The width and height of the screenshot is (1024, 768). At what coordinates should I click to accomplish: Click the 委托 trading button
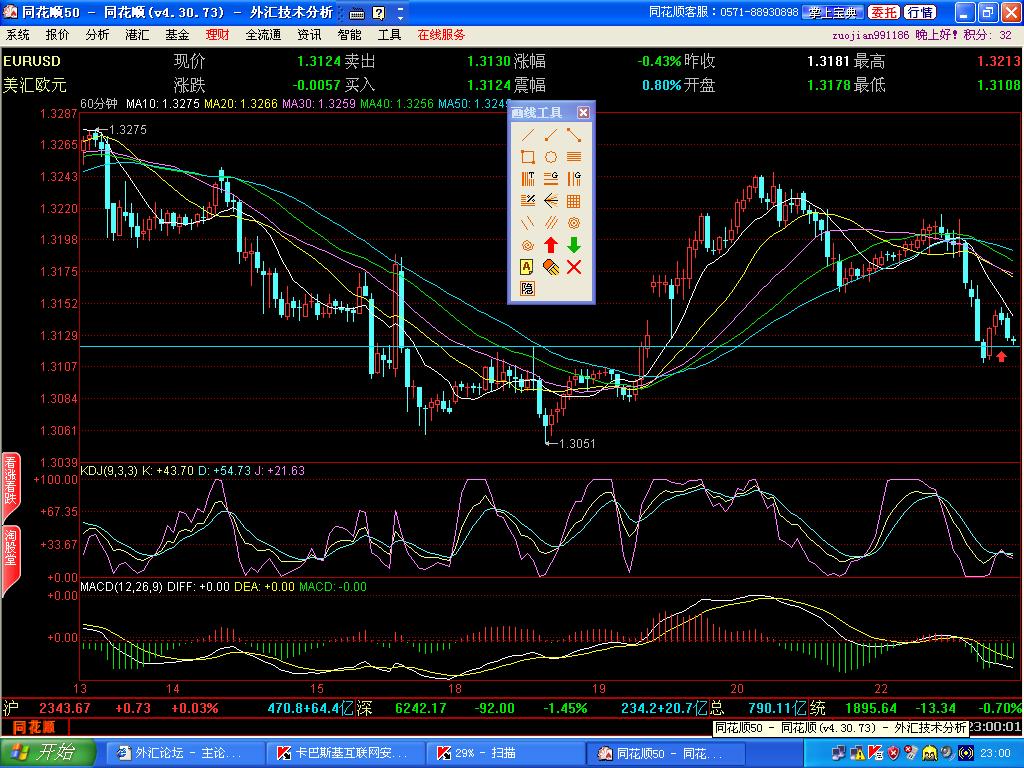pyautogui.click(x=884, y=12)
